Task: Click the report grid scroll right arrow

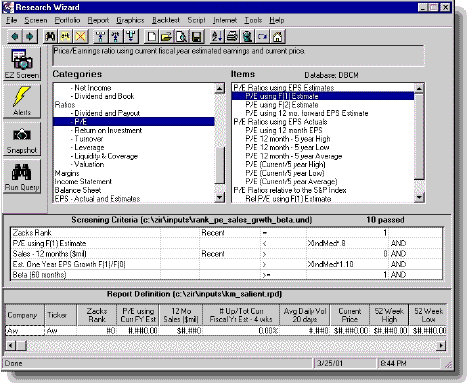Action: point(441,345)
